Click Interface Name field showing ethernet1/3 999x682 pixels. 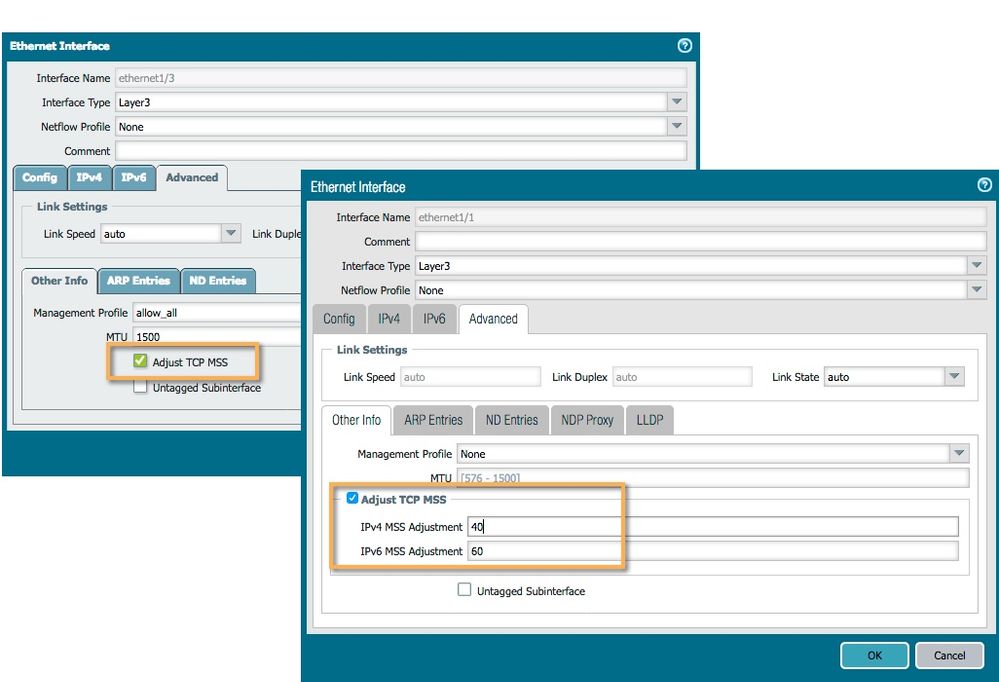(401, 78)
